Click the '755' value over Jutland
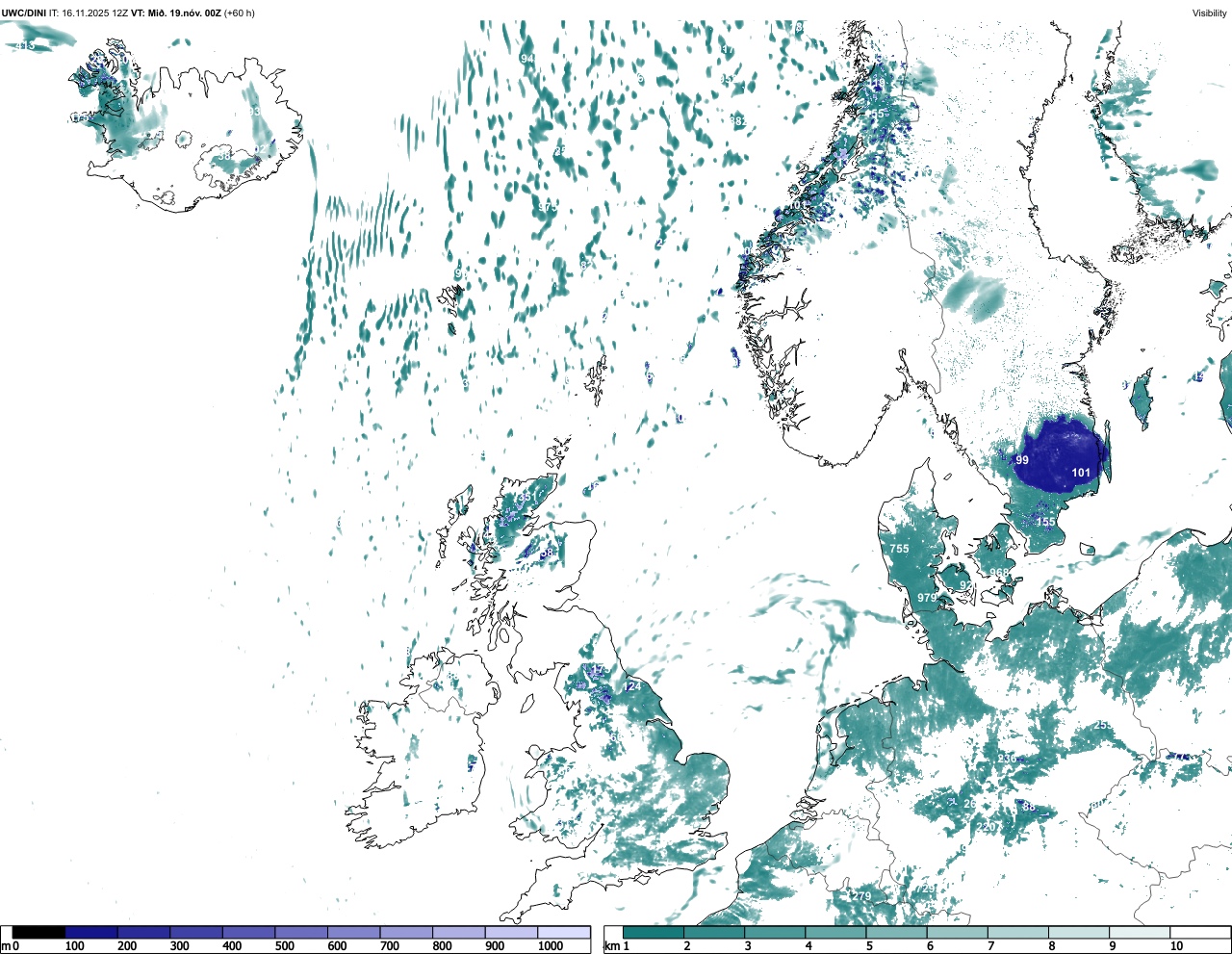This screenshot has width=1232, height=954. click(x=899, y=549)
